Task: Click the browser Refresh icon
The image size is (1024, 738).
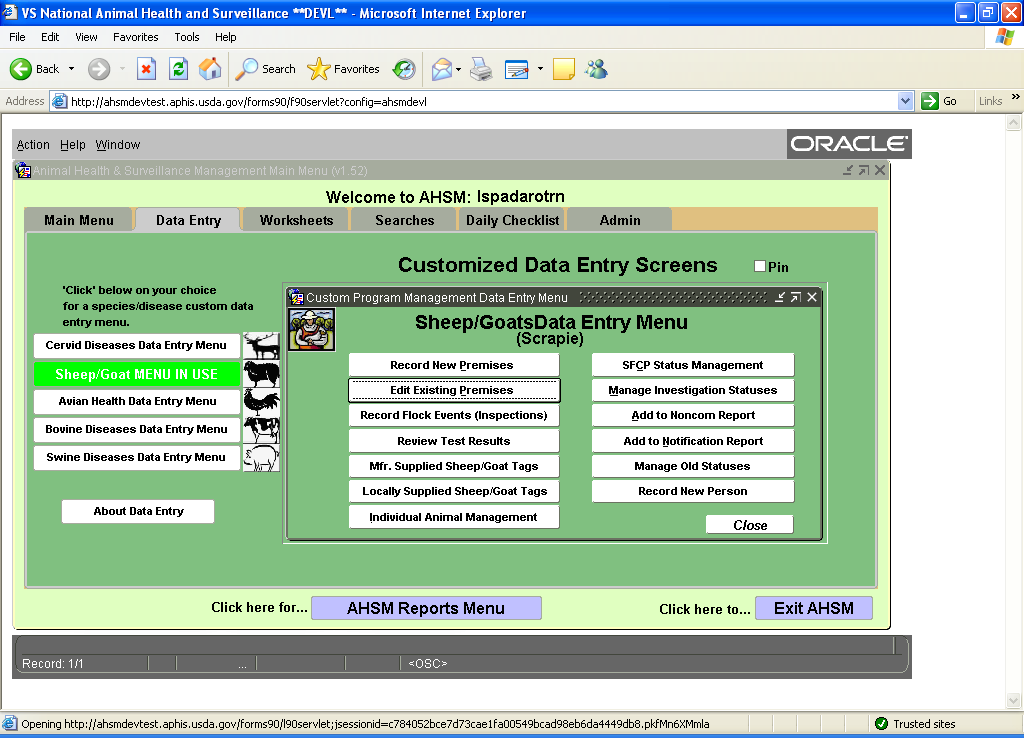Action: tap(178, 69)
